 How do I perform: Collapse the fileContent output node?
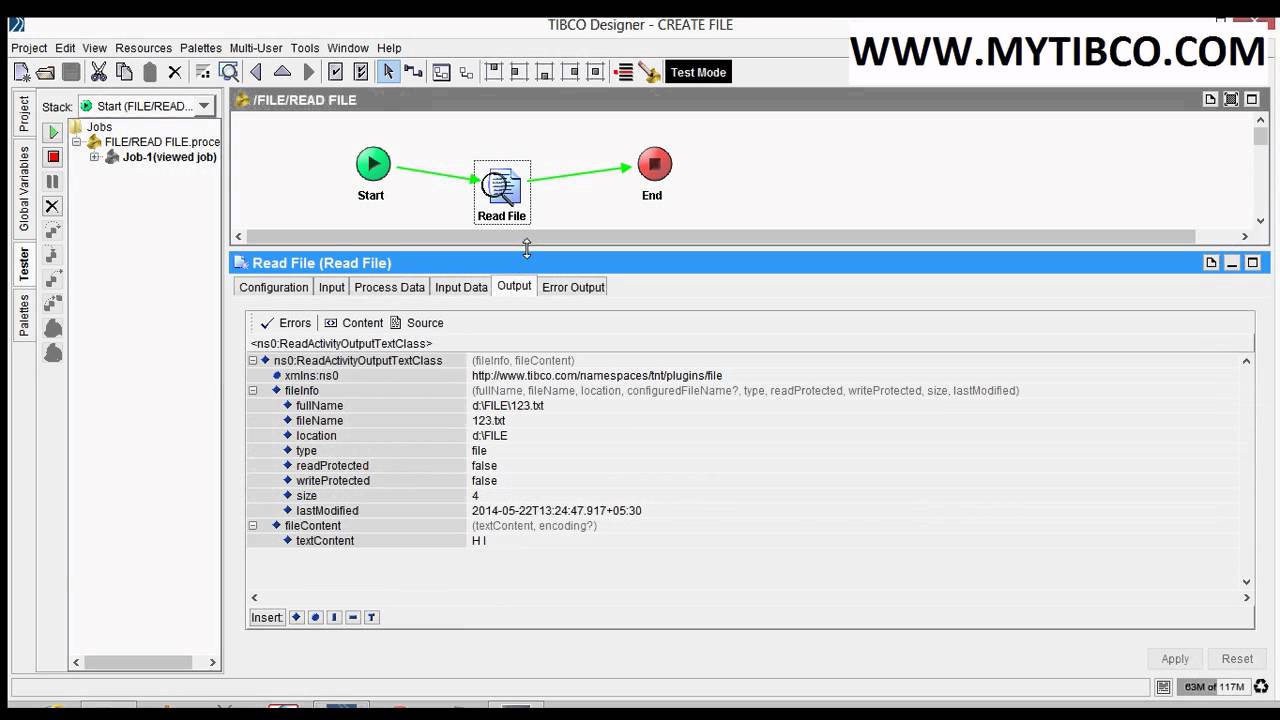tap(253, 526)
